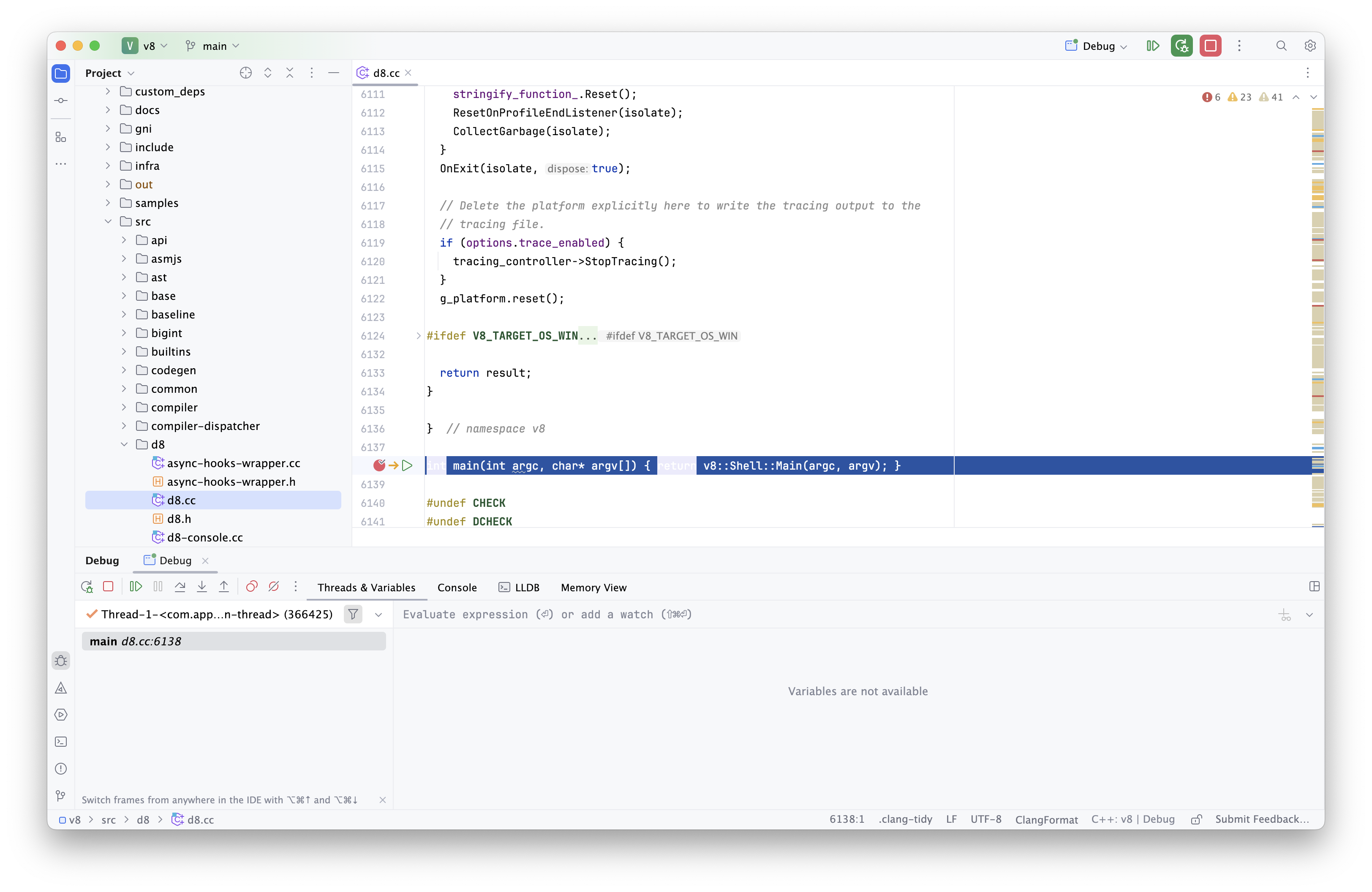Click the Evaluate expression input field

pos(807,614)
